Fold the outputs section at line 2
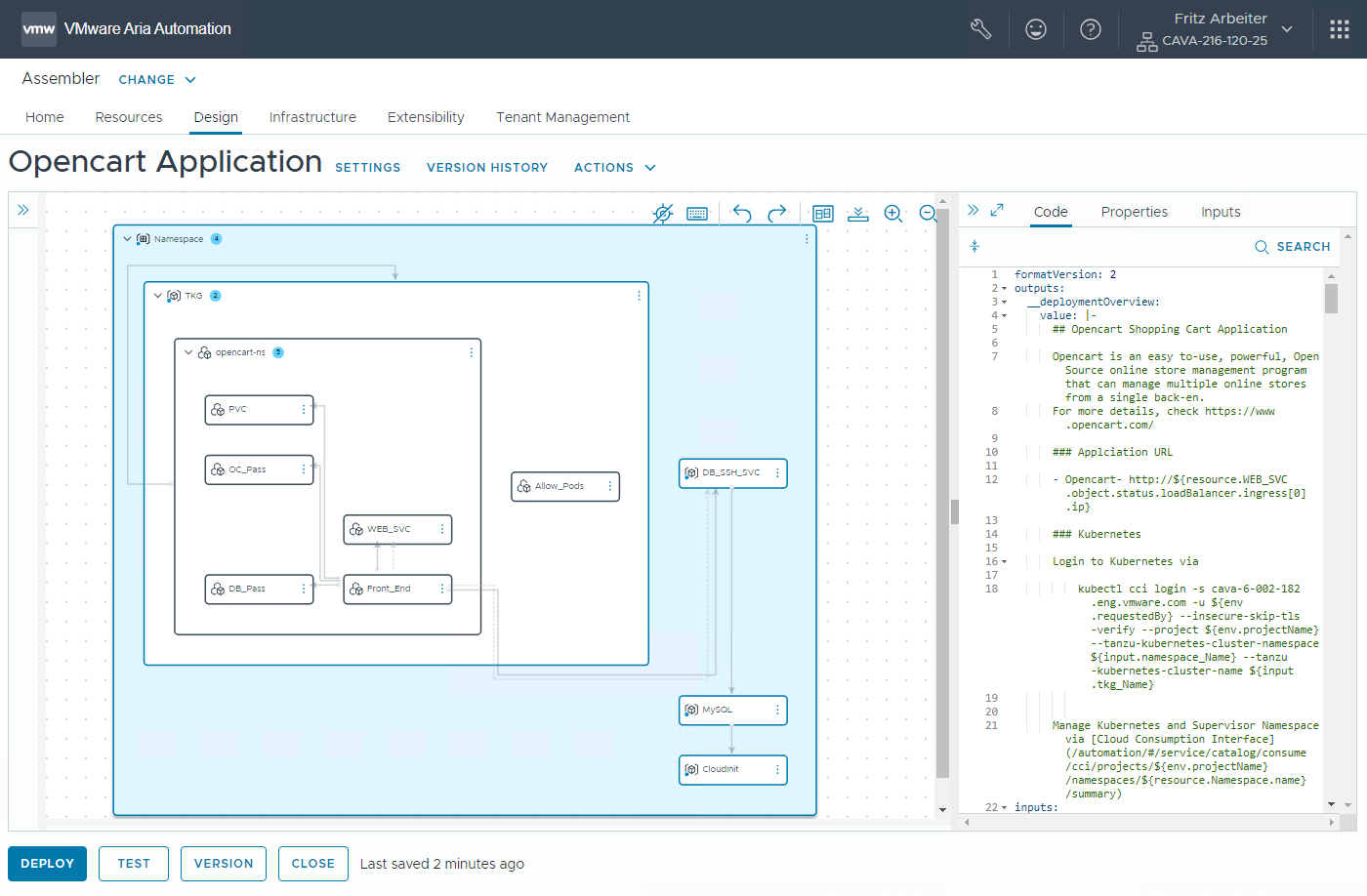Viewport: 1367px width, 896px height. 1004,289
